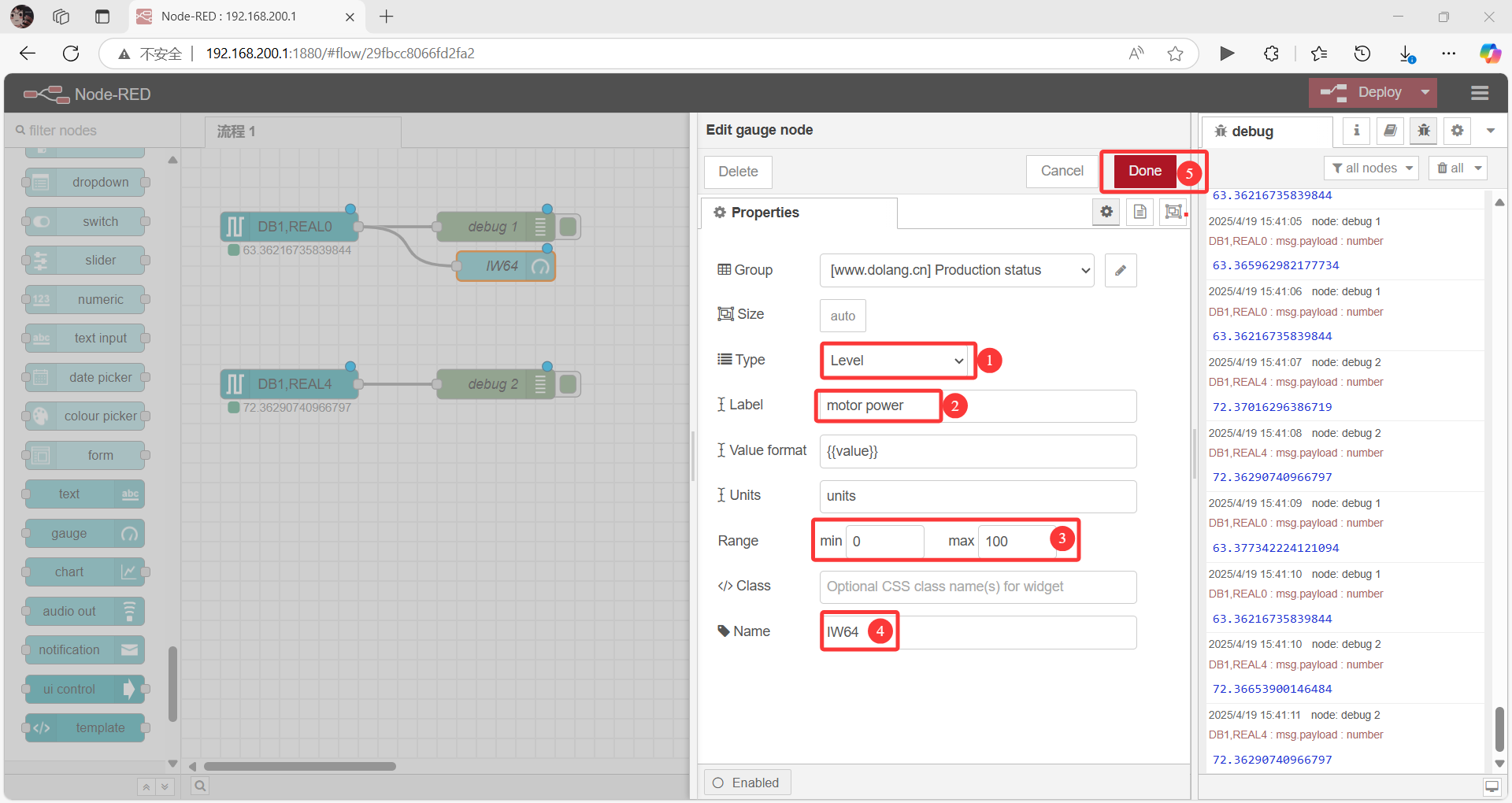Viewport: 1512px width, 803px height.
Task: Click the Delete button in edit dialog
Action: (737, 171)
